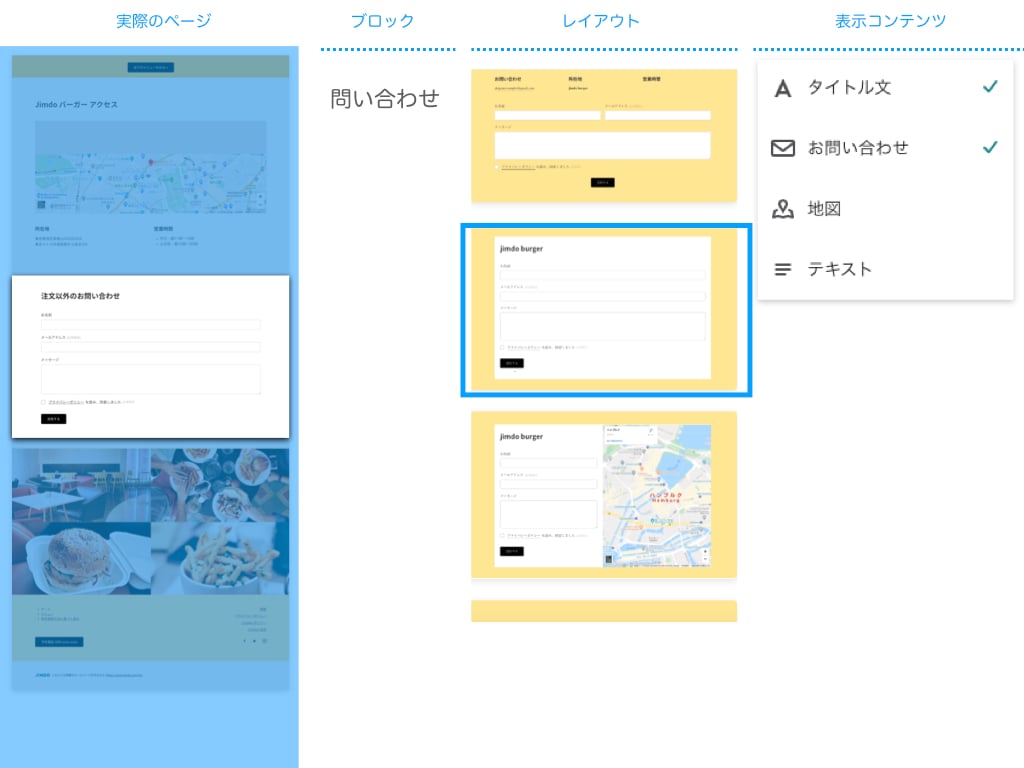Pick the layout with form and map
This screenshot has width=1024, height=768.
(x=604, y=494)
